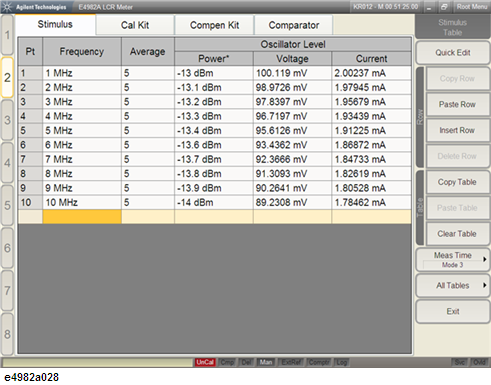Select table number 2 side tab

pyautogui.click(x=7, y=78)
